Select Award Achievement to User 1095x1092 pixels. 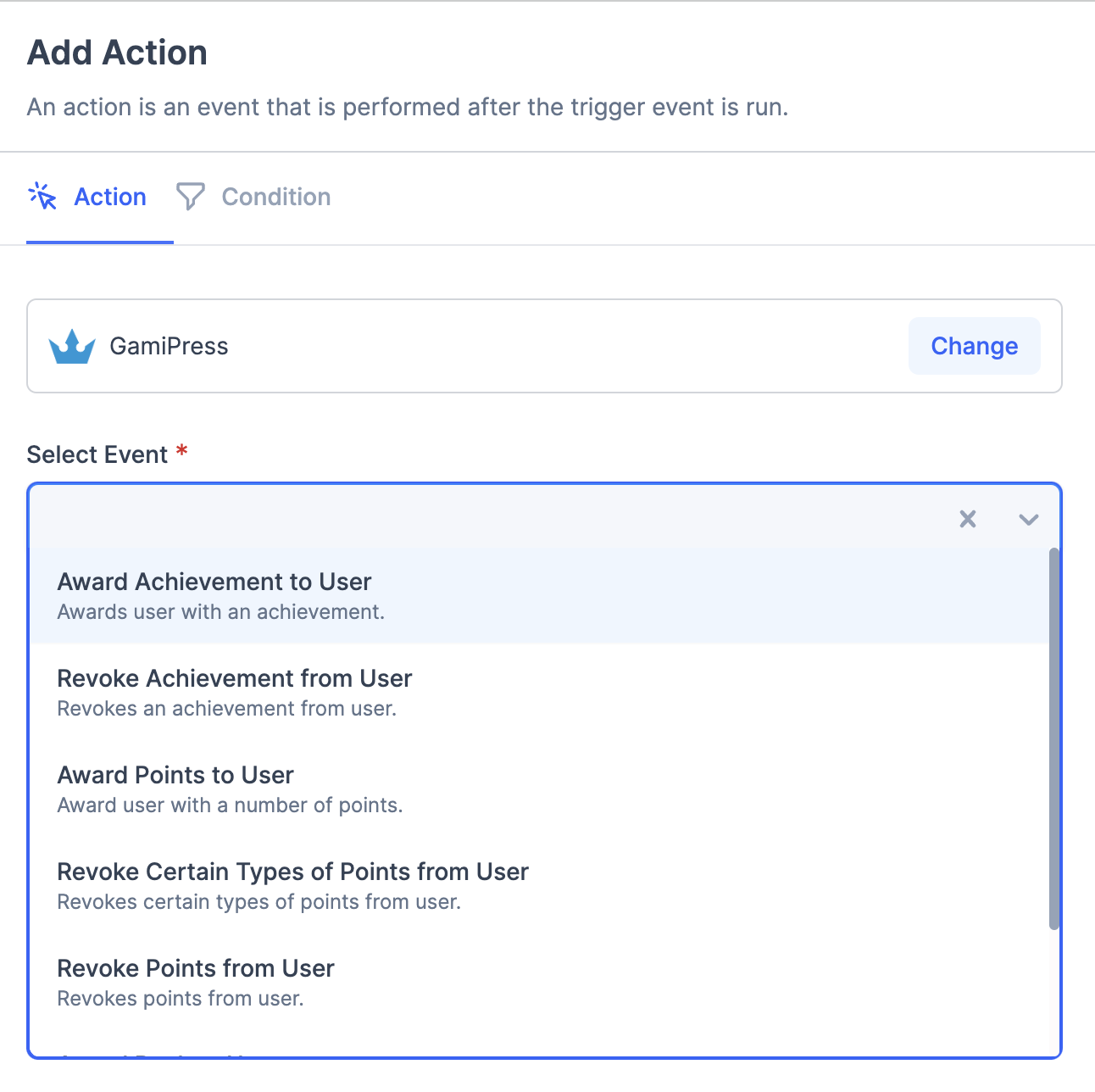pyautogui.click(x=214, y=582)
